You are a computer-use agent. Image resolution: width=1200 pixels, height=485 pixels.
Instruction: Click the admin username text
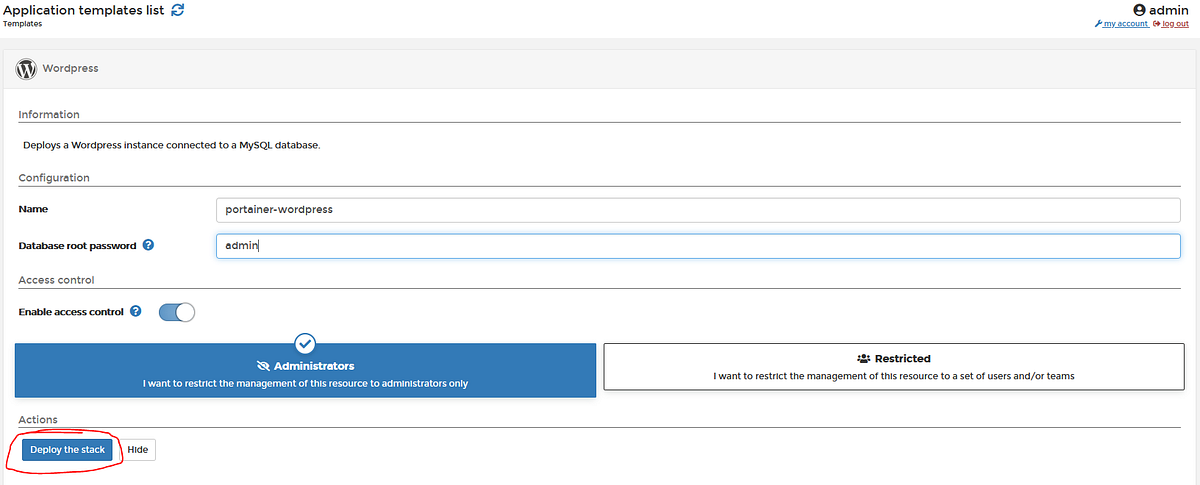pos(1169,10)
